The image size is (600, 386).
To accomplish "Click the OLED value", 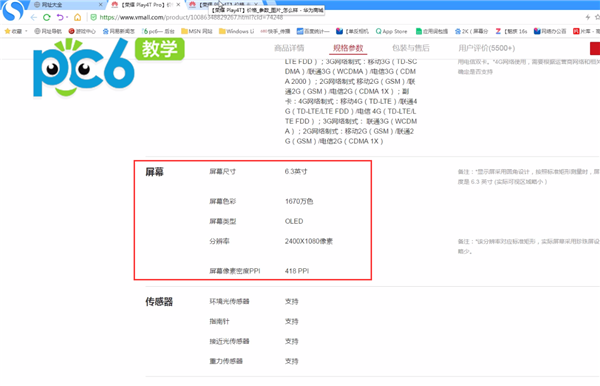I will (x=294, y=221).
